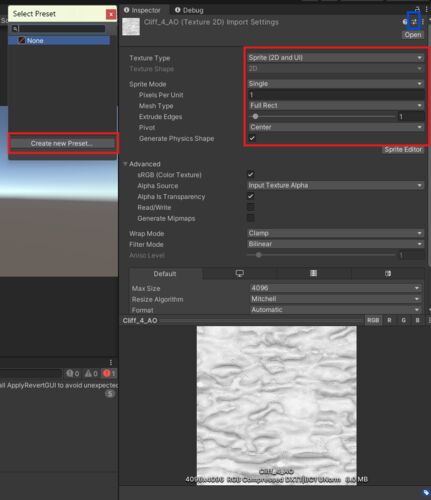
Task: Collapse the Advanced section arrow
Action: click(125, 164)
